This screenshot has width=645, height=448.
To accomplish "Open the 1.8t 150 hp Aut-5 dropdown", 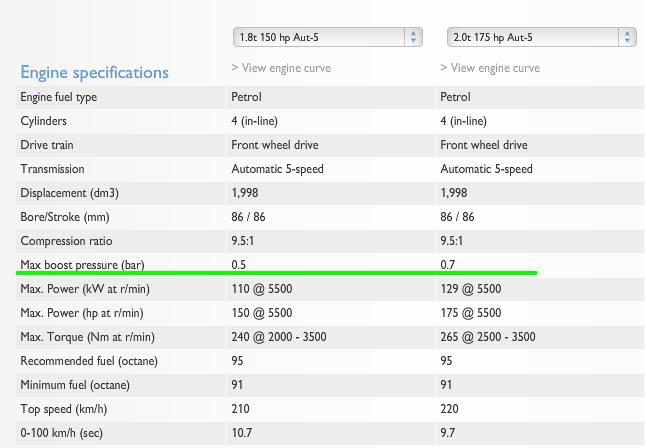I will pyautogui.click(x=320, y=37).
